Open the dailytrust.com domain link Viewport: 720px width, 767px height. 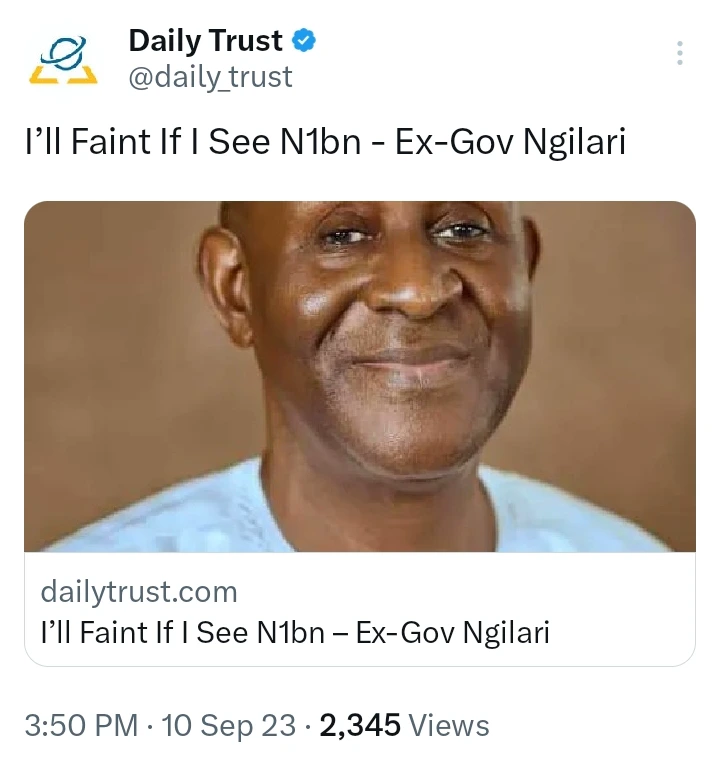click(x=139, y=592)
